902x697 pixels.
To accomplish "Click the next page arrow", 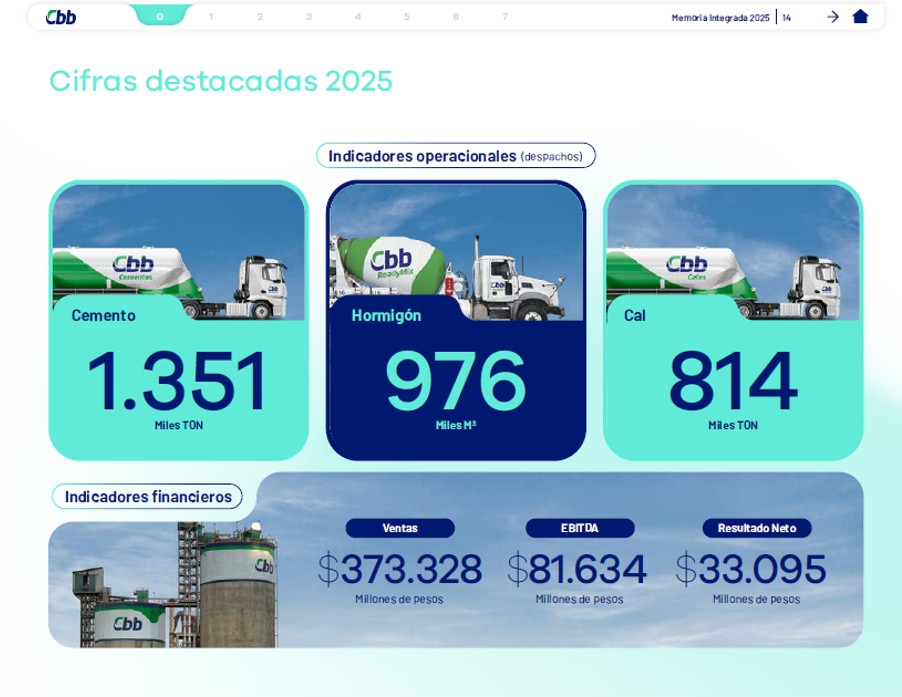I will click(x=832, y=17).
